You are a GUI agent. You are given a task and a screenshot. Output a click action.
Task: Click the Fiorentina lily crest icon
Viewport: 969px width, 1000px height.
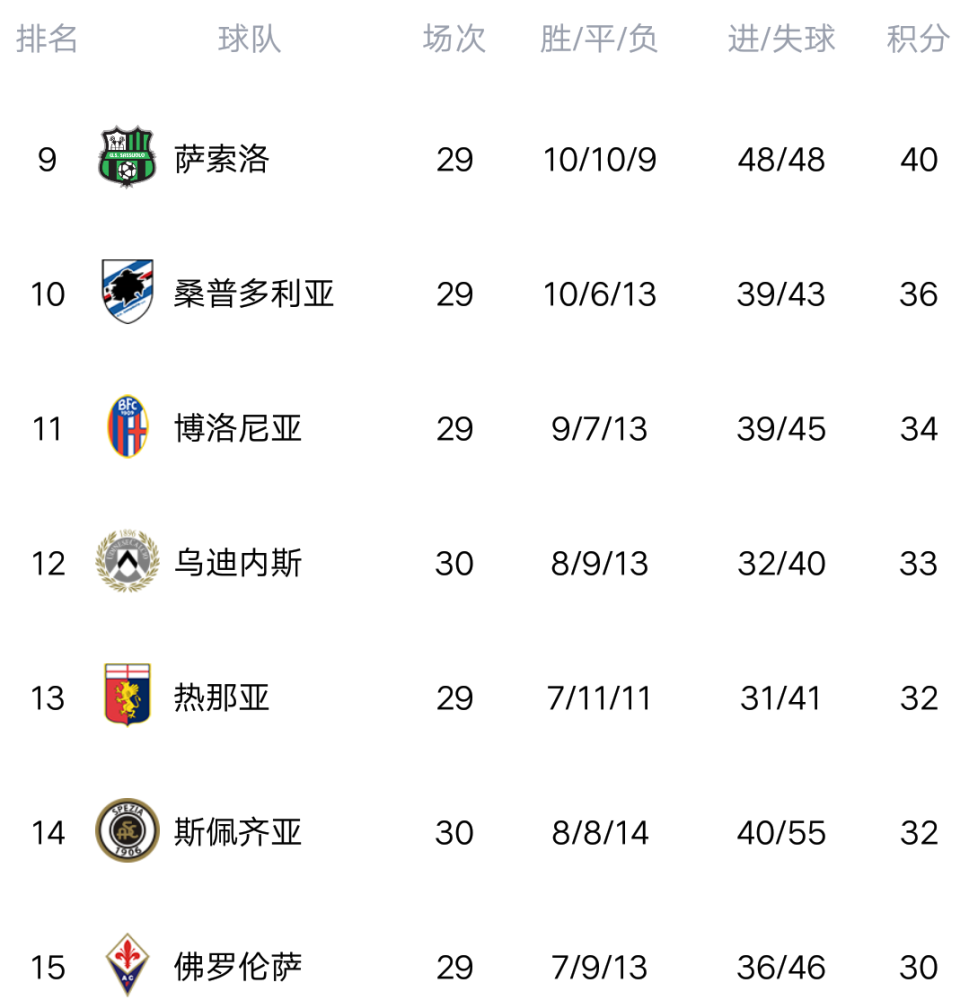(128, 965)
